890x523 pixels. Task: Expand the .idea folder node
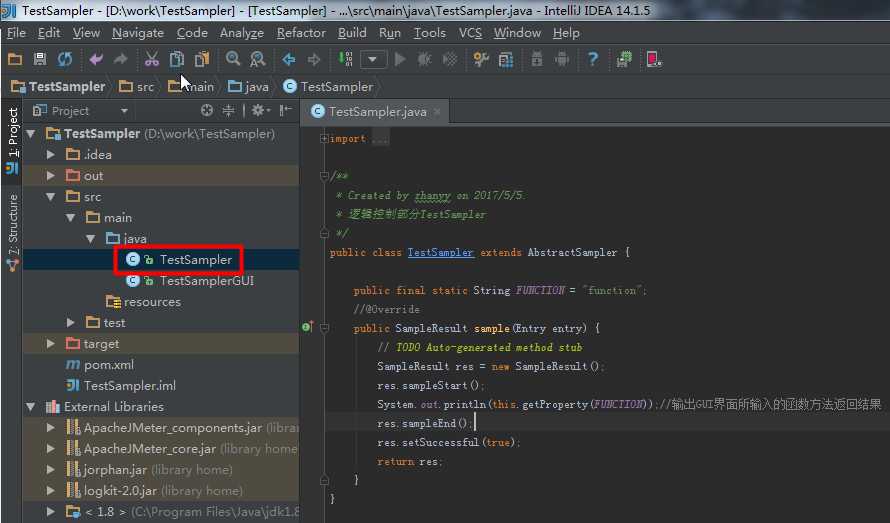pyautogui.click(x=51, y=154)
